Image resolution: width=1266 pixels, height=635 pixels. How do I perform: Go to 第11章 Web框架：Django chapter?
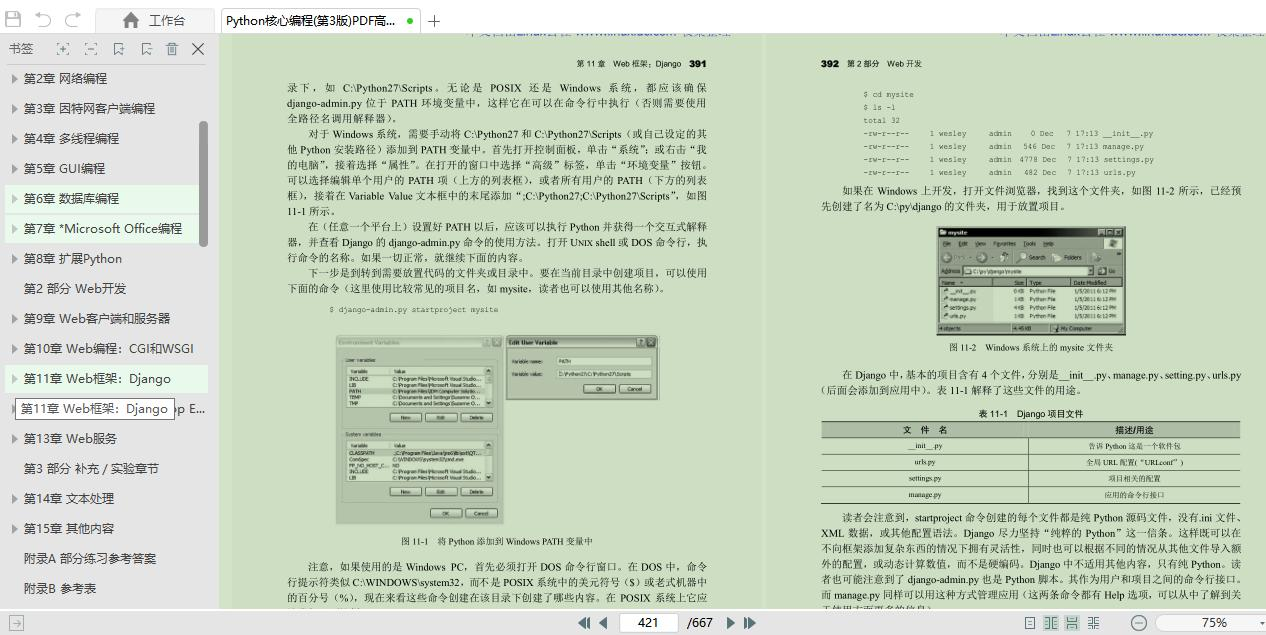[97, 378]
